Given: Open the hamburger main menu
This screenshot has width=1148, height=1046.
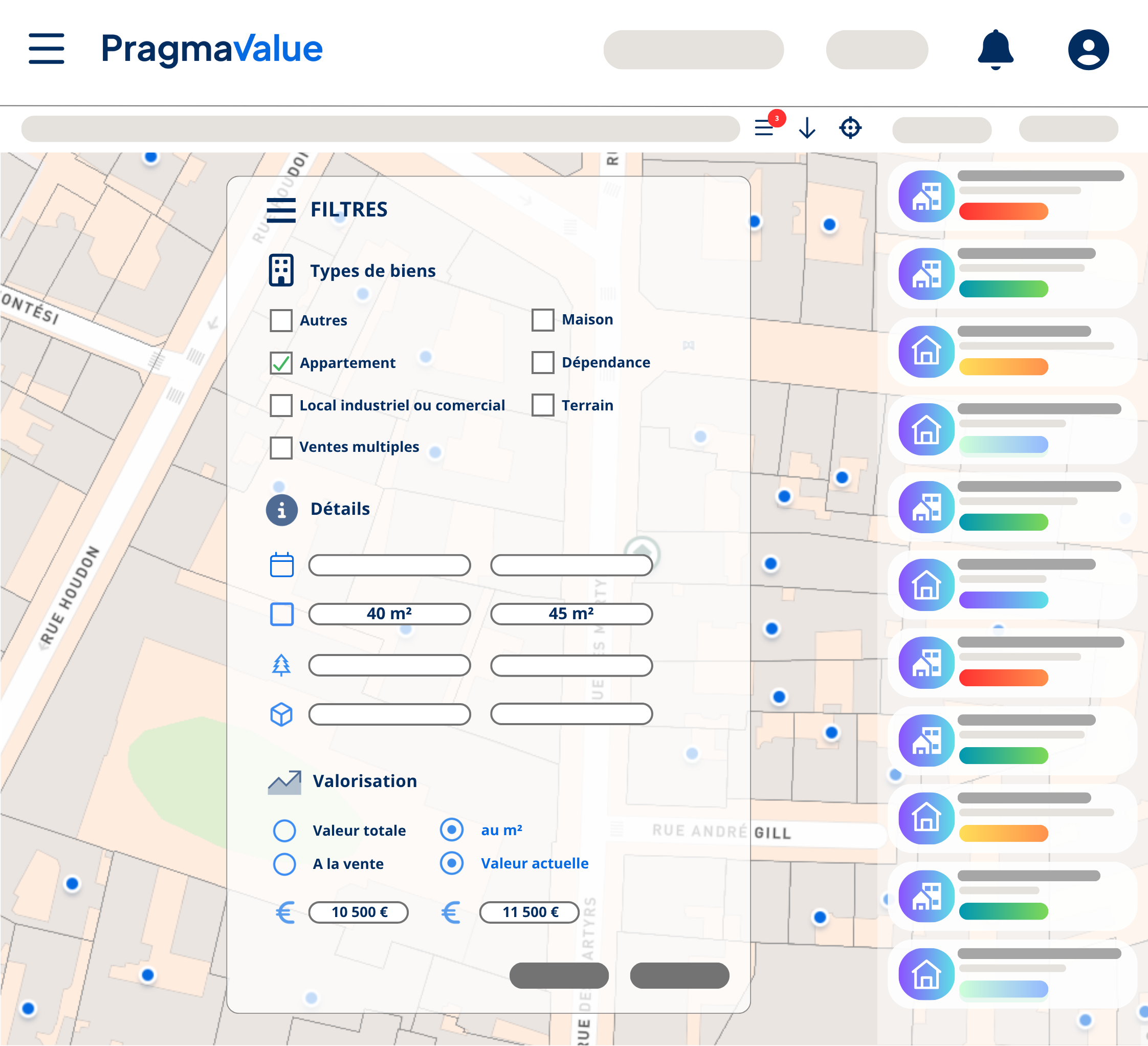Looking at the screenshot, I should [x=46, y=49].
